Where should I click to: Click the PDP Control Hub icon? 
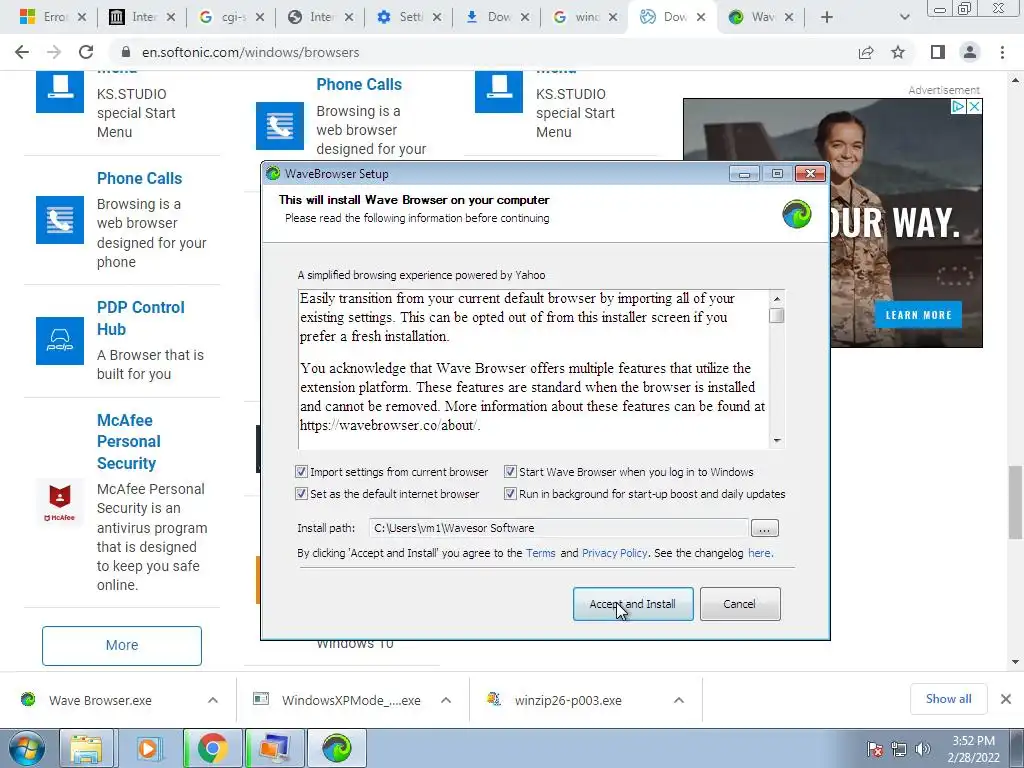pos(59,340)
